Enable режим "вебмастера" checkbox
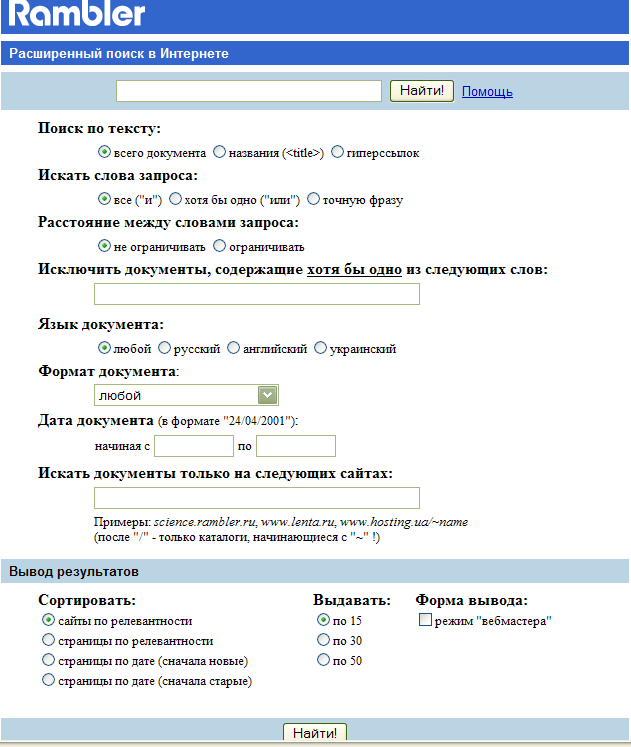Viewport: 631px width, 747px height. point(425,620)
